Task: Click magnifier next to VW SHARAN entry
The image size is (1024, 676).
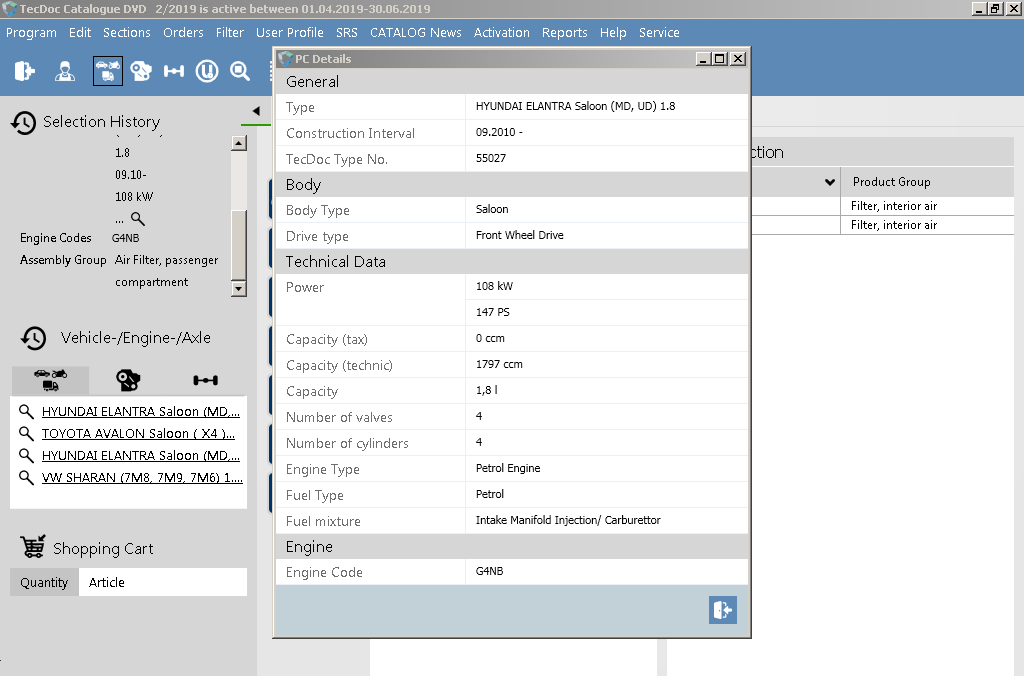Action: (x=26, y=477)
